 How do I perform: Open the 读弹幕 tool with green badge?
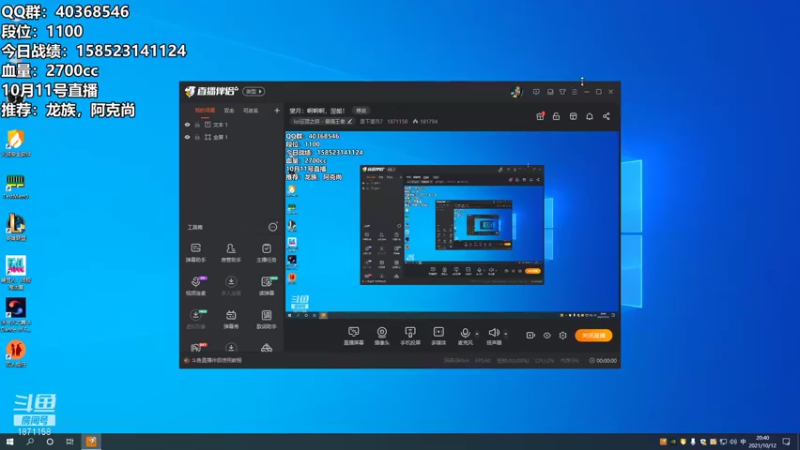tap(266, 286)
